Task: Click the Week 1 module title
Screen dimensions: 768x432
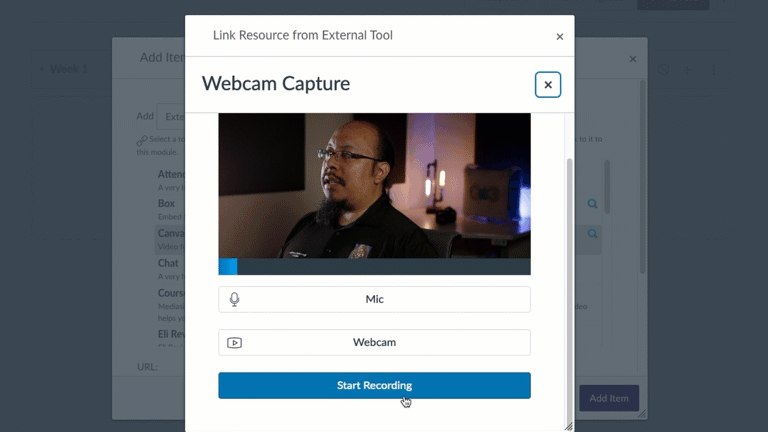Action: 69,69
